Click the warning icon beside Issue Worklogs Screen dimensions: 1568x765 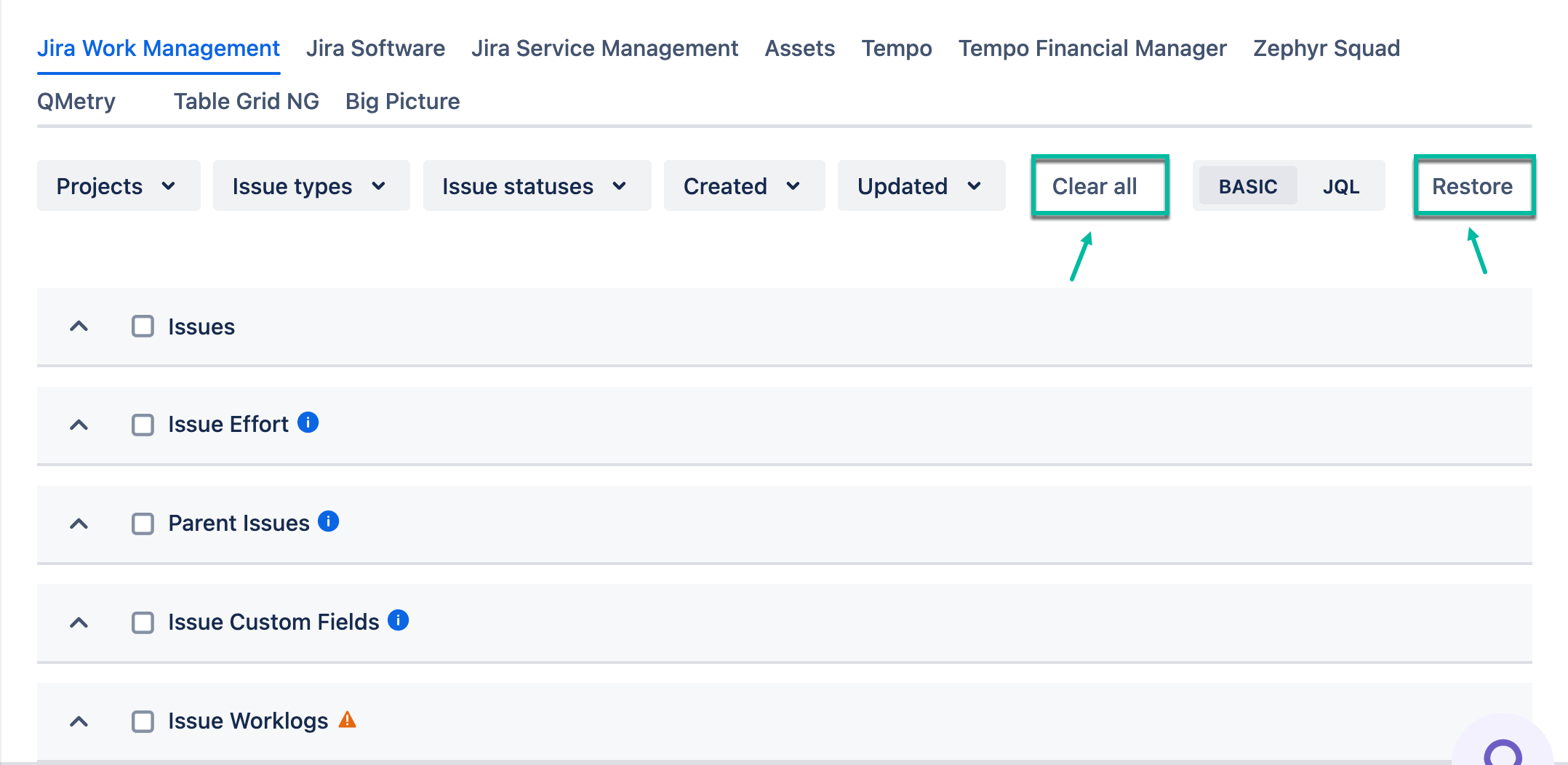348,720
